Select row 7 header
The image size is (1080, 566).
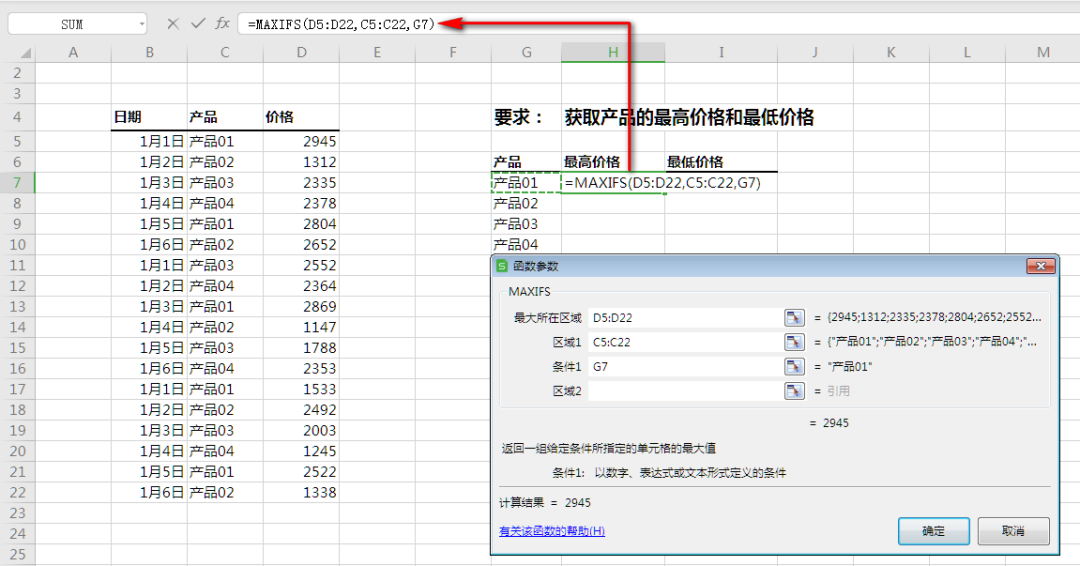point(18,182)
